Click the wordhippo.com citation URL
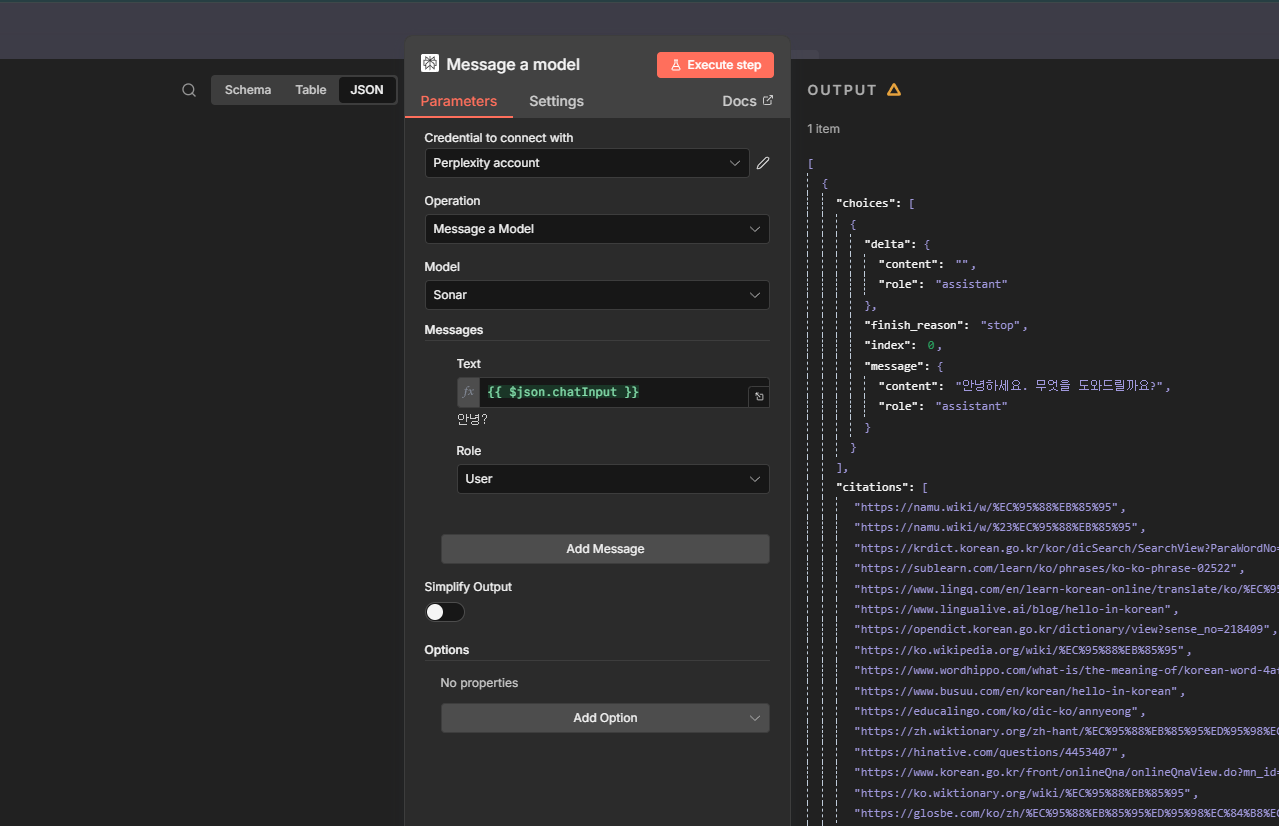1279x826 pixels. 1066,670
